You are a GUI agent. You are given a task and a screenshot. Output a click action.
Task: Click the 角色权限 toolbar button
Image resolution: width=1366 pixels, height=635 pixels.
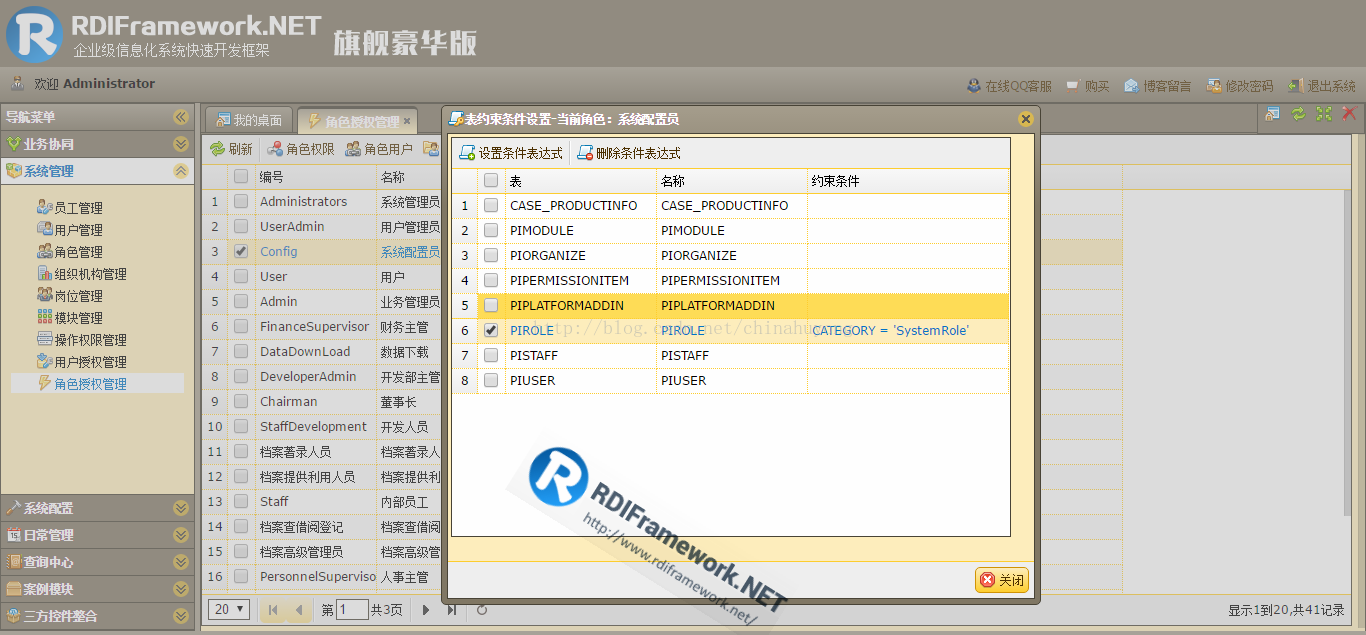click(x=301, y=149)
